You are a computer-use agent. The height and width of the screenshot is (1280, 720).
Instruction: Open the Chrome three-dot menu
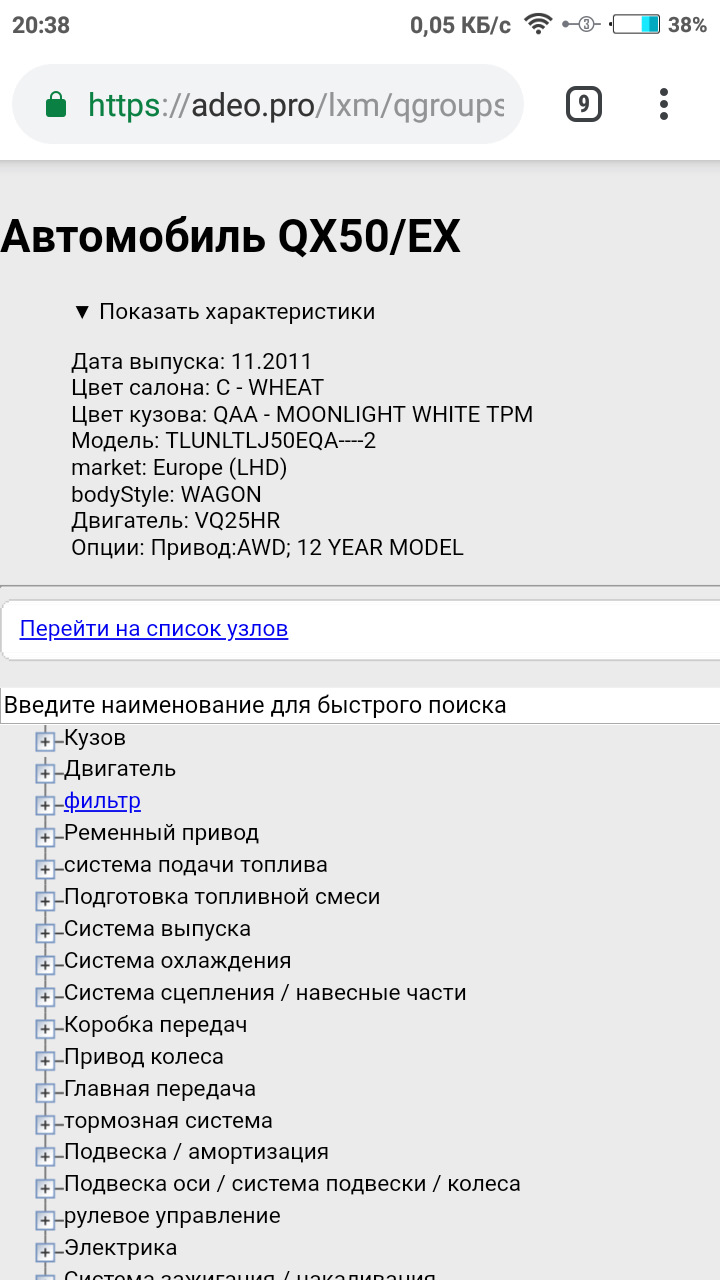coord(664,104)
